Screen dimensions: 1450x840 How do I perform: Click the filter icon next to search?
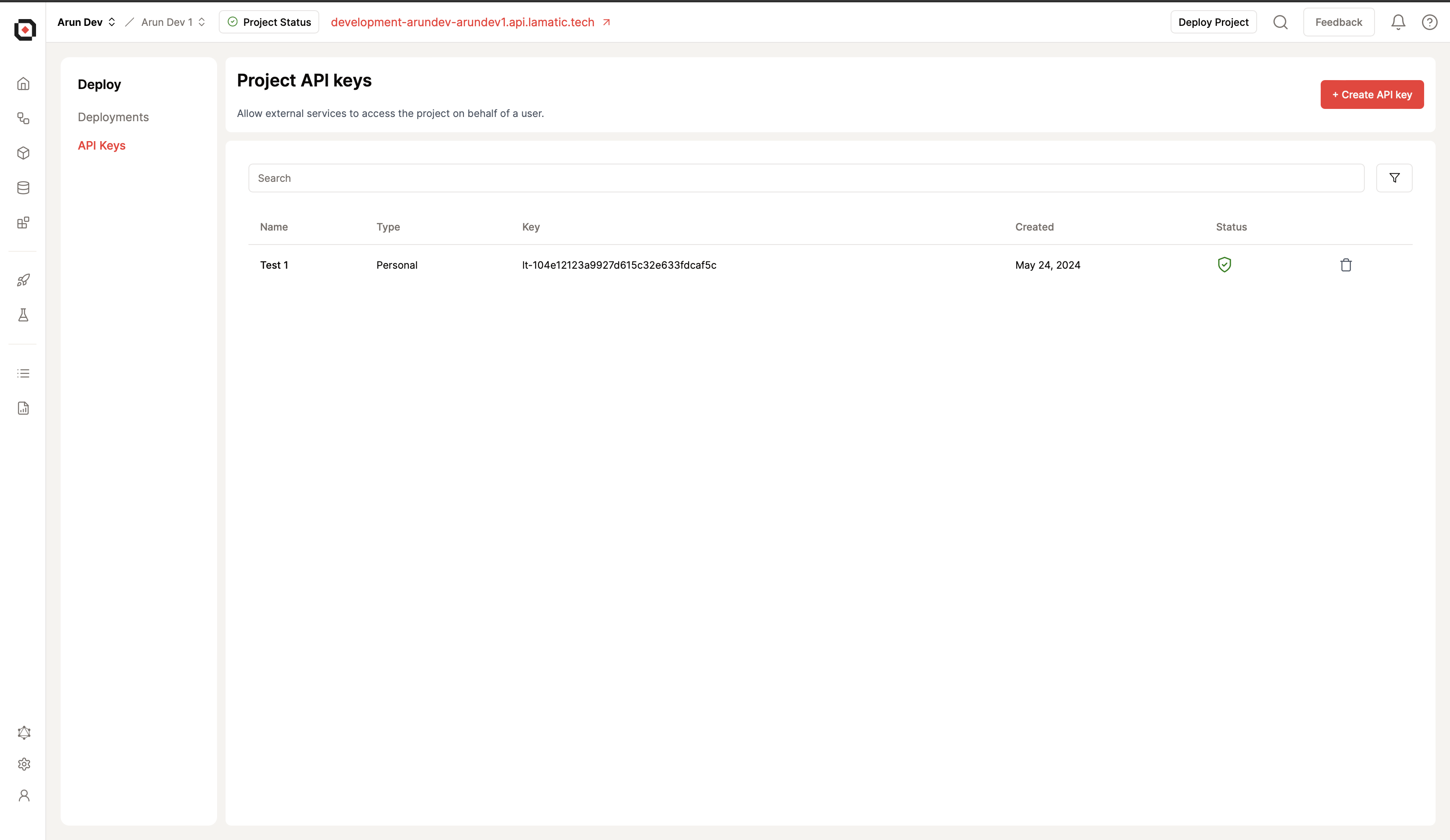point(1394,178)
